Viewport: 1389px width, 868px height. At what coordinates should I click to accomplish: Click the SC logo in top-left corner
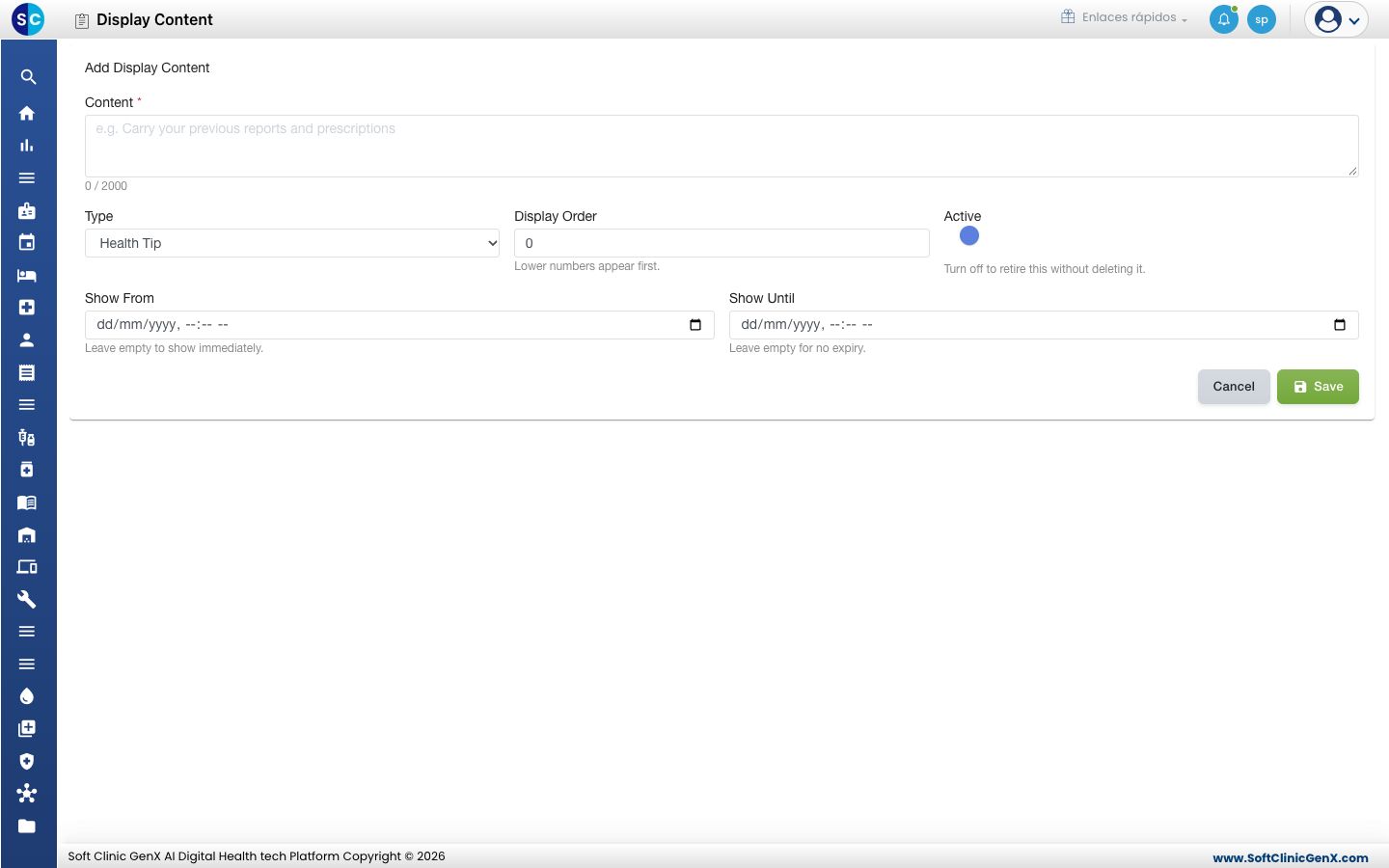coord(28,18)
